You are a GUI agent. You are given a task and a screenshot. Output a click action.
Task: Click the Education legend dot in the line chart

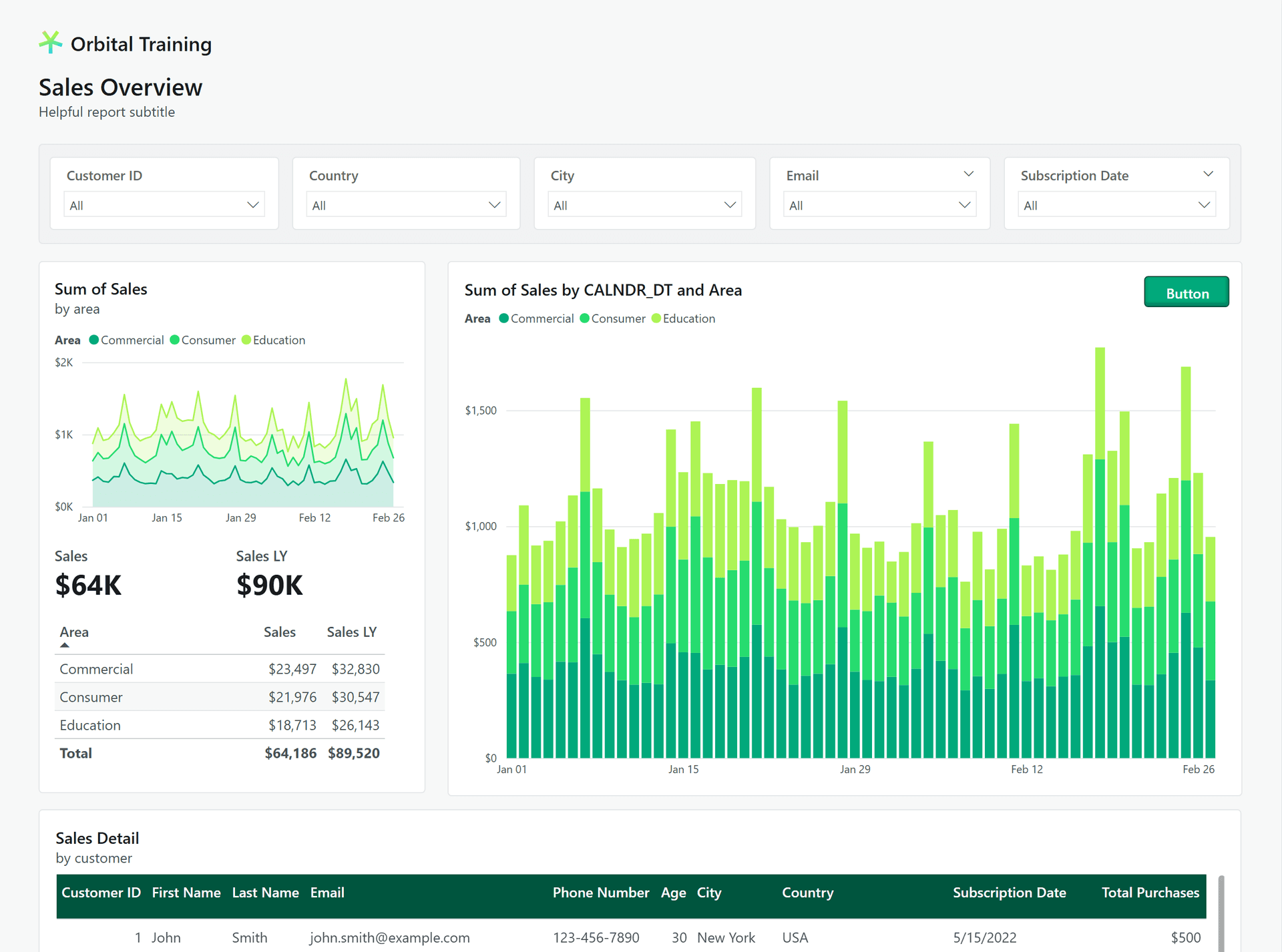coord(246,340)
